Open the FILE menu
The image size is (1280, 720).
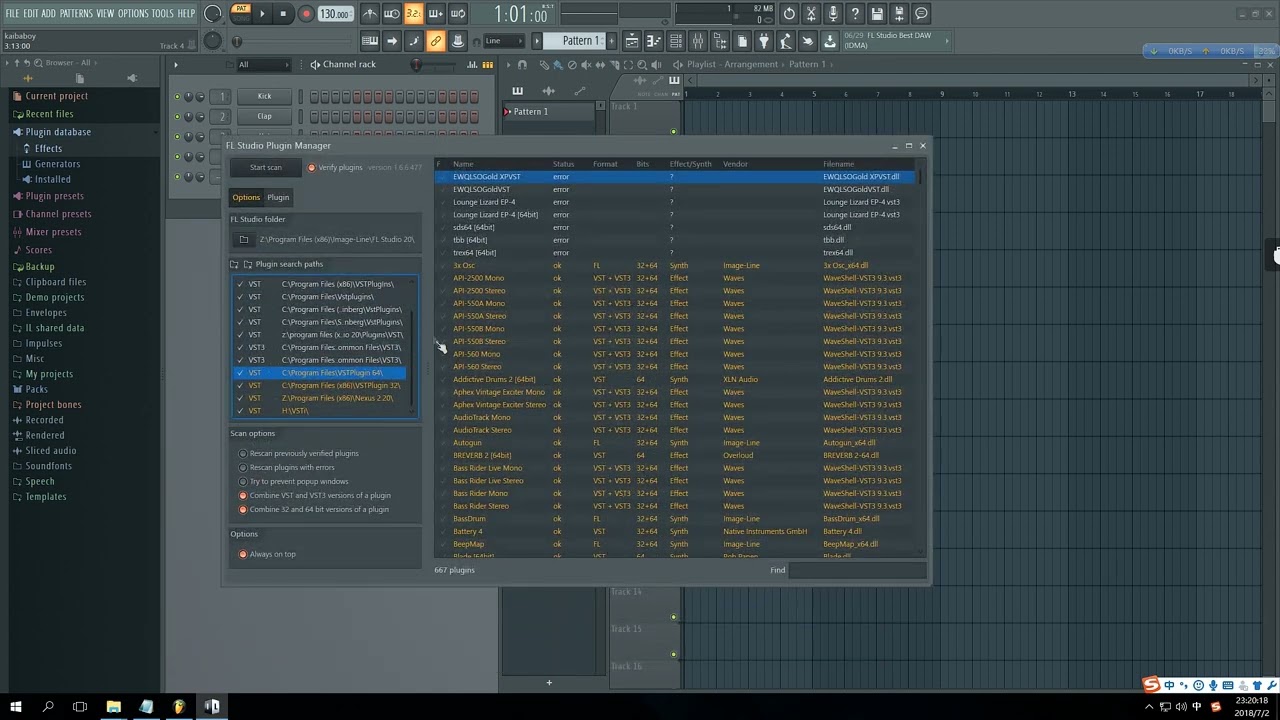13,13
